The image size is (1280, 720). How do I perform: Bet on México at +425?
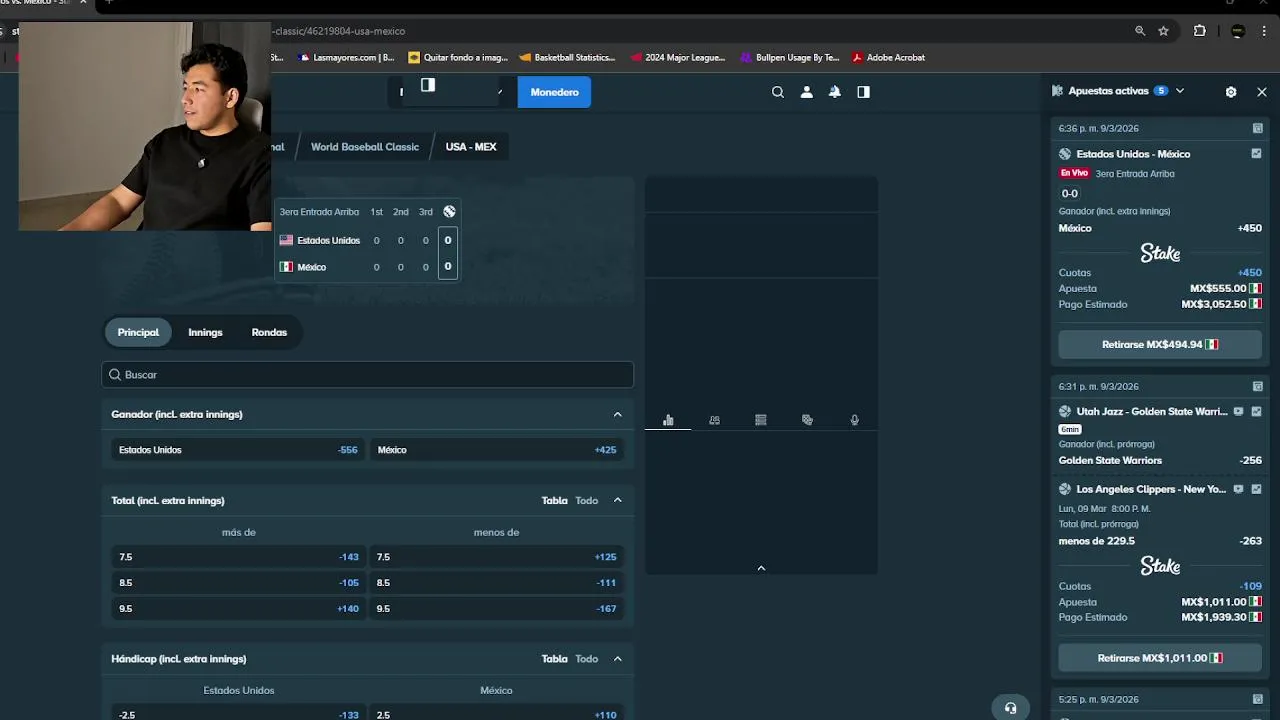tap(497, 450)
